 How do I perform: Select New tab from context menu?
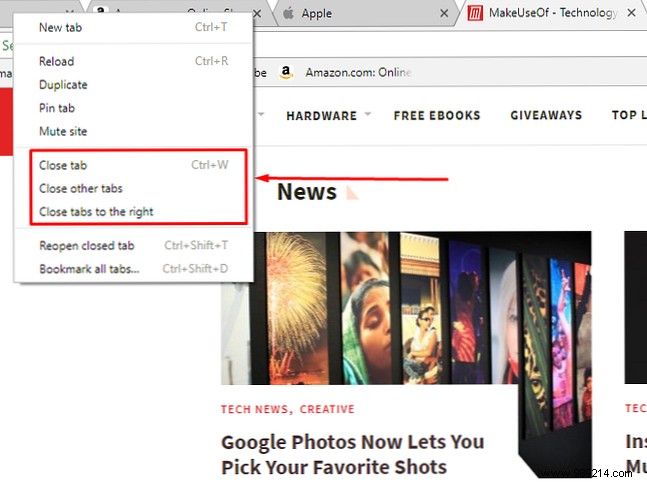point(63,27)
